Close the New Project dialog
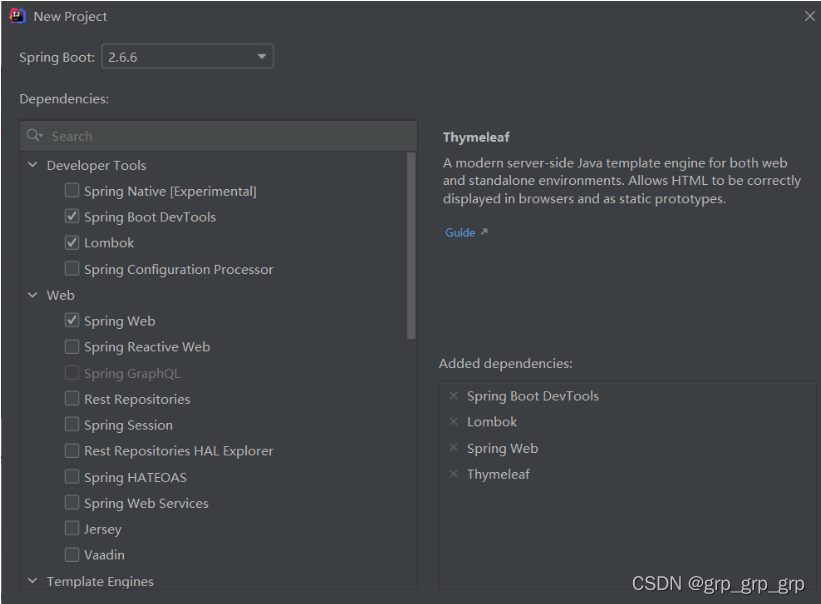The image size is (821, 604). point(809,16)
